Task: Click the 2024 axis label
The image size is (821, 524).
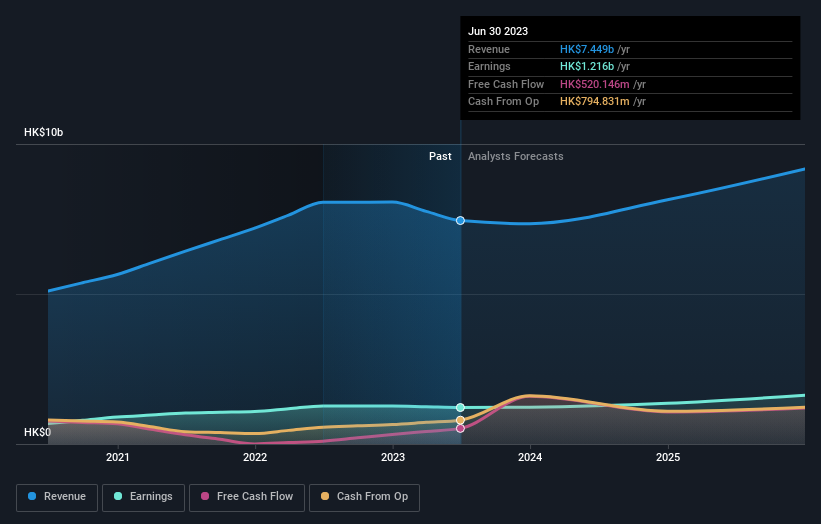Action: pyautogui.click(x=530, y=457)
